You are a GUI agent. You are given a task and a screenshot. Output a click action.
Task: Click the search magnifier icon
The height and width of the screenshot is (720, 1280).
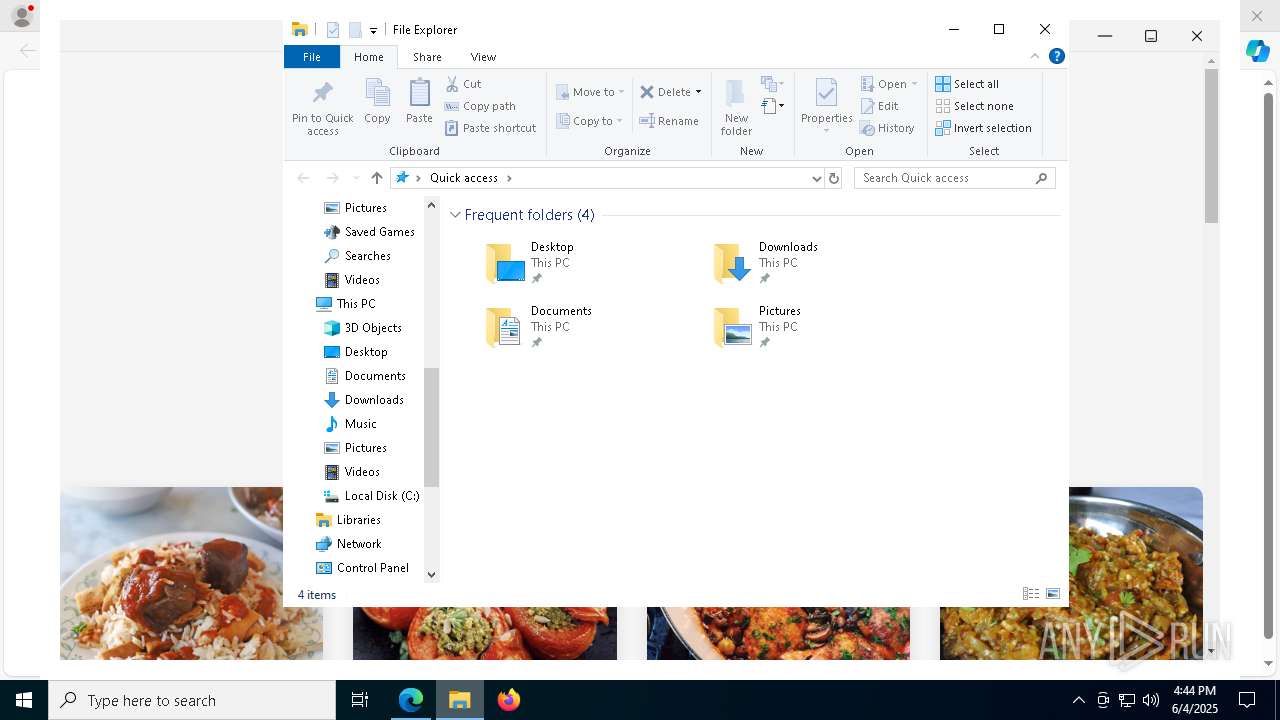1041,178
